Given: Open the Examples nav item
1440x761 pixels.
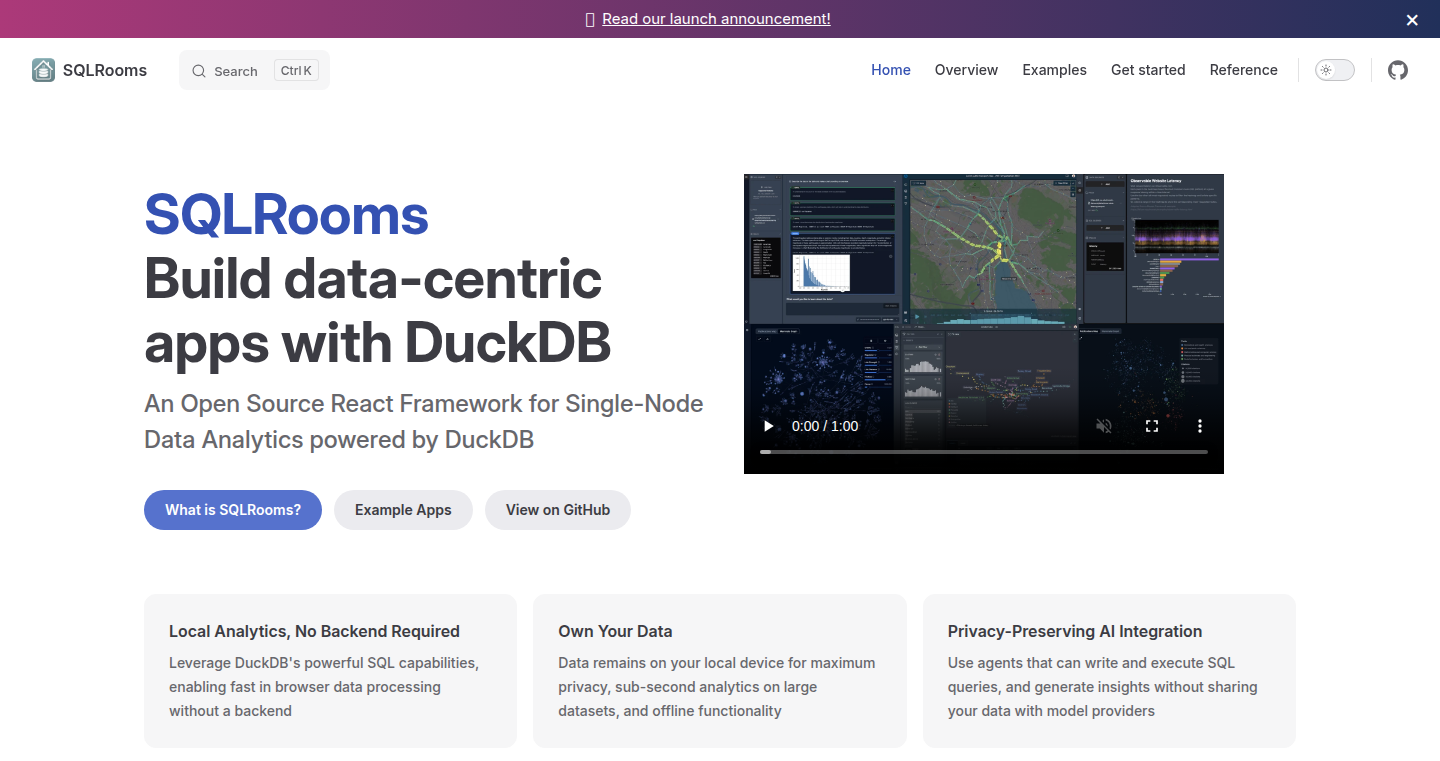Looking at the screenshot, I should tap(1054, 70).
